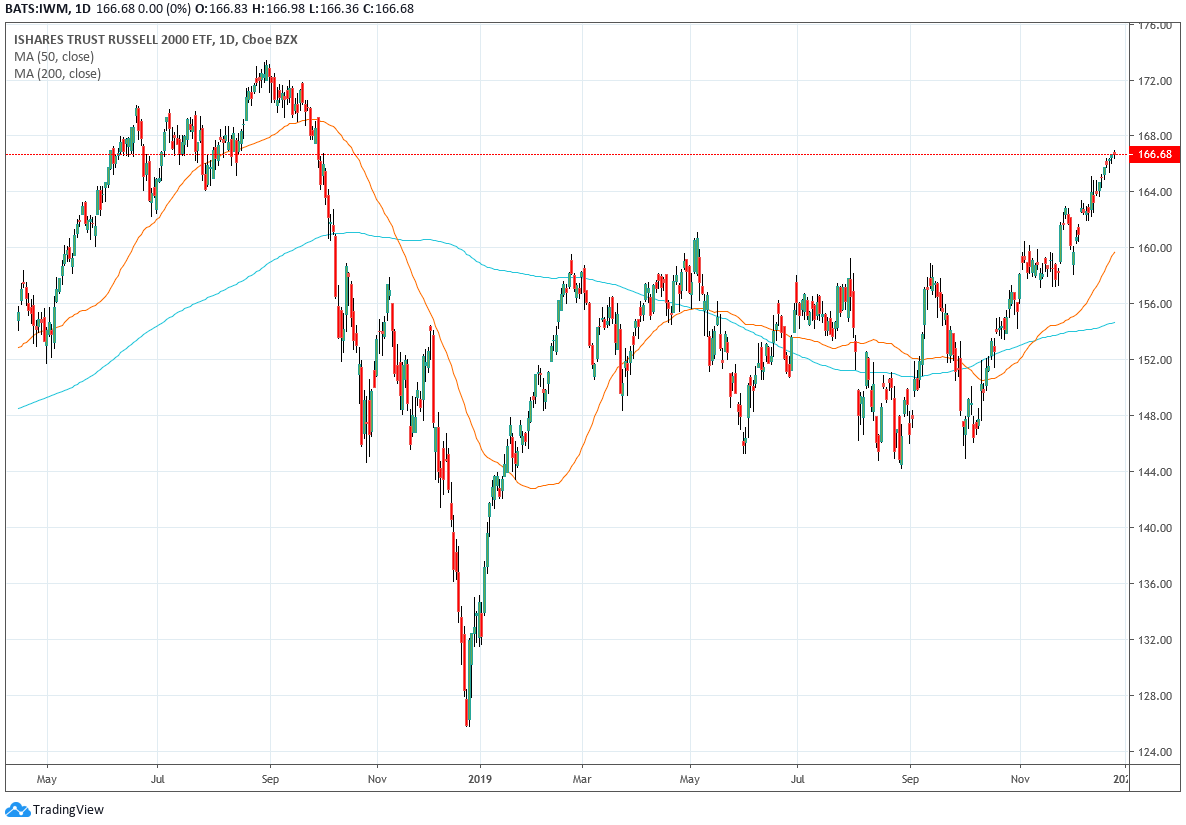The width and height of the screenshot is (1186, 825).
Task: Click the 148.00 price axis label
Action: click(1155, 416)
